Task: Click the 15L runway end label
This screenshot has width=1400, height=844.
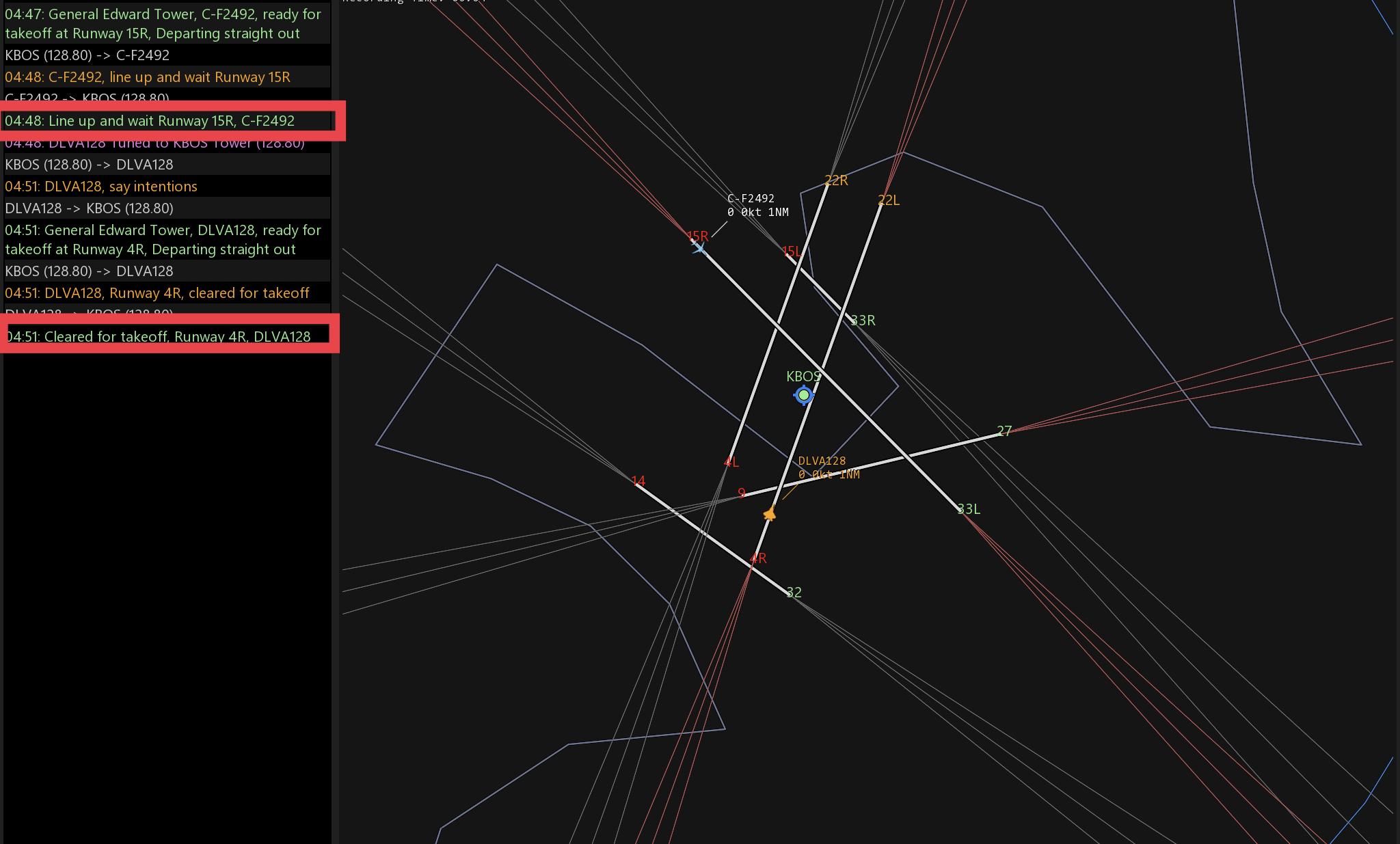Action: [x=791, y=251]
